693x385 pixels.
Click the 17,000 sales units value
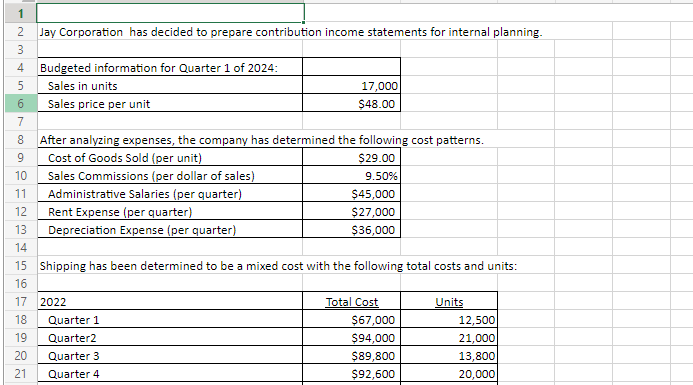coord(351,86)
